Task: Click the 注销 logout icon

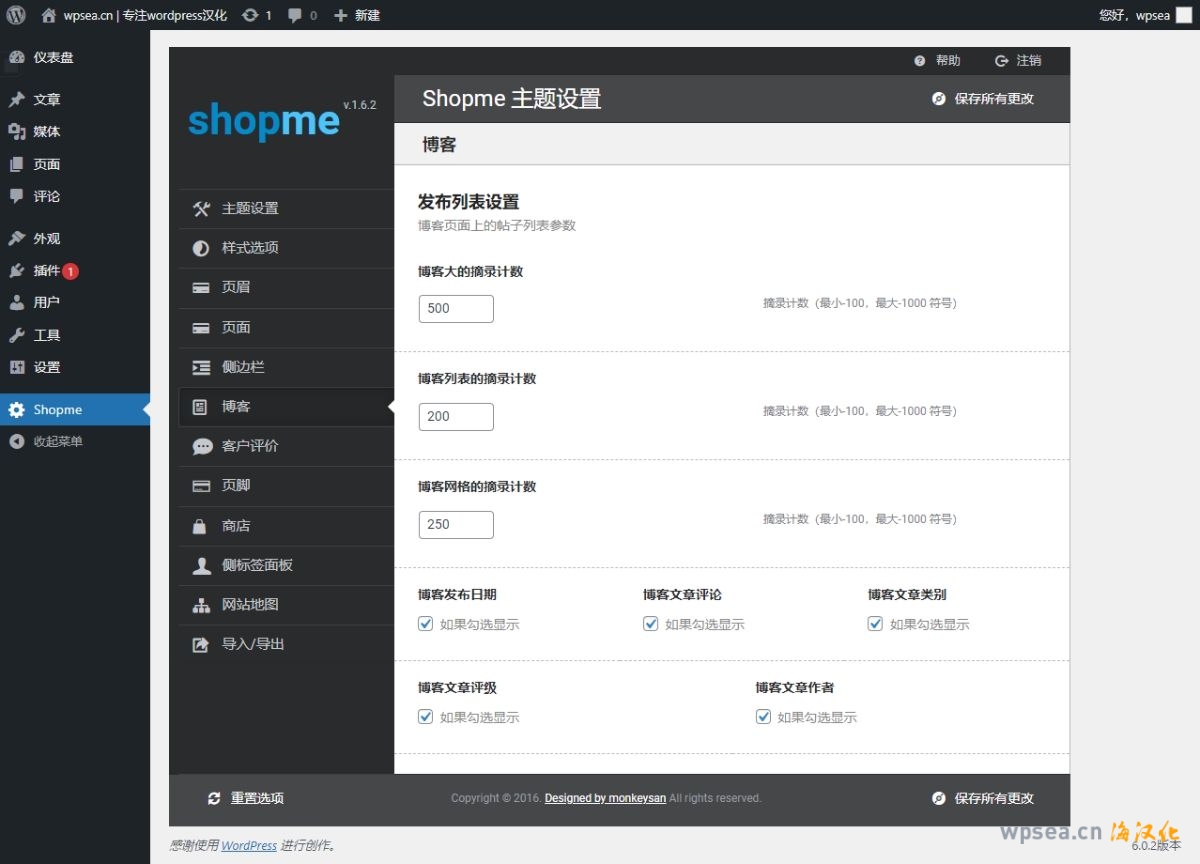Action: (1001, 61)
